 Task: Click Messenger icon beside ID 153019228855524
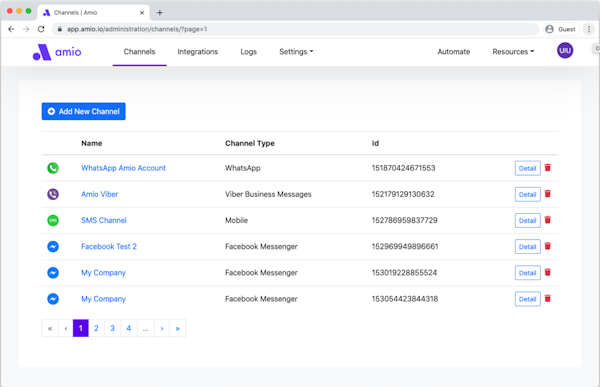[x=53, y=273]
